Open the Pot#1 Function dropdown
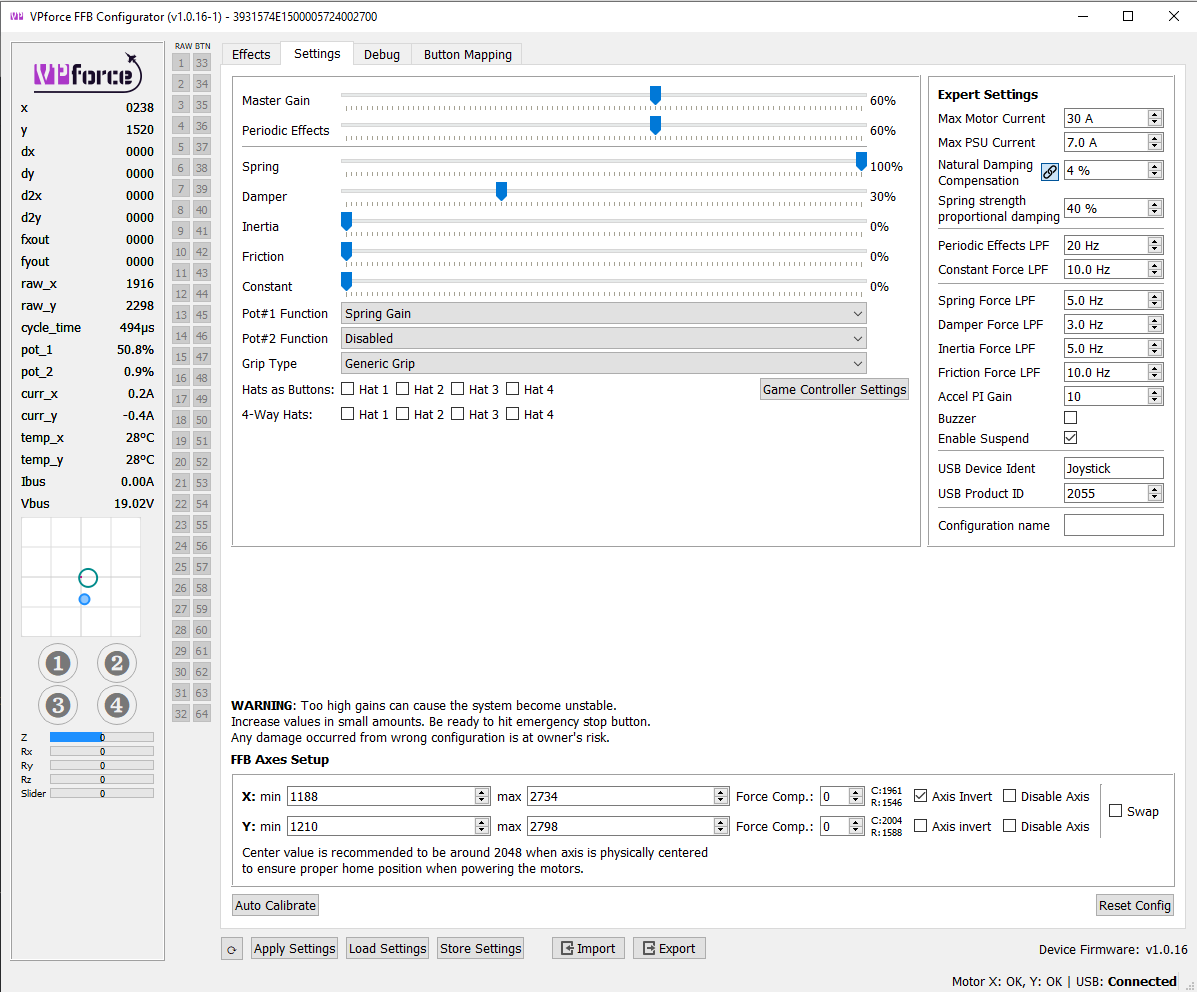The image size is (1197, 992). (x=603, y=314)
